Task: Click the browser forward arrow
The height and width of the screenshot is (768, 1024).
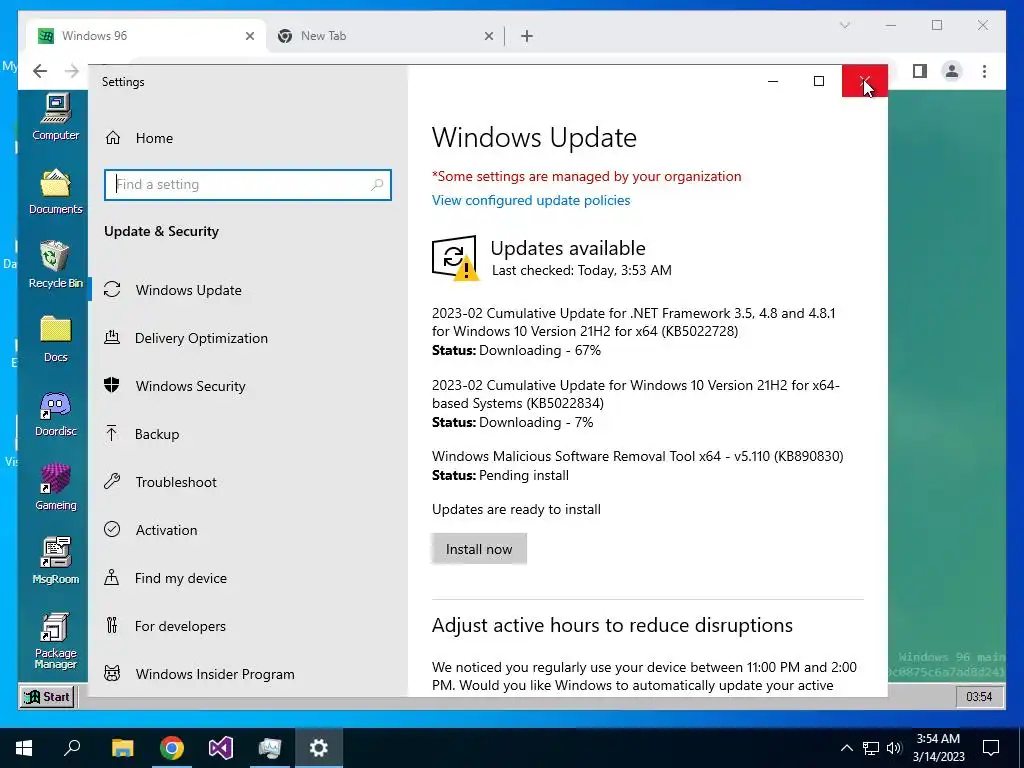Action: [72, 71]
